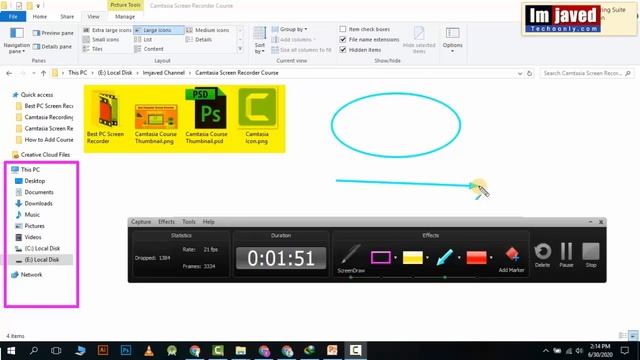
Task: Go back in Explorer navigation
Action: pyautogui.click(x=9, y=73)
